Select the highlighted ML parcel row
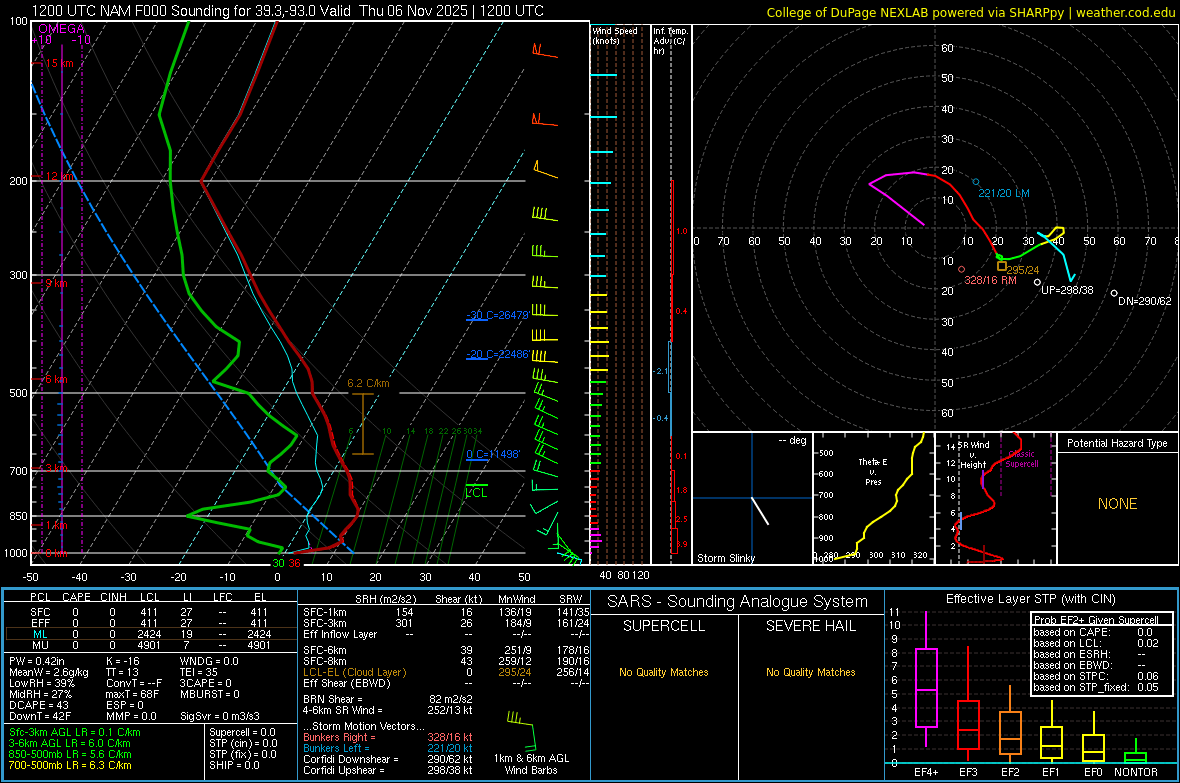 (x=150, y=634)
